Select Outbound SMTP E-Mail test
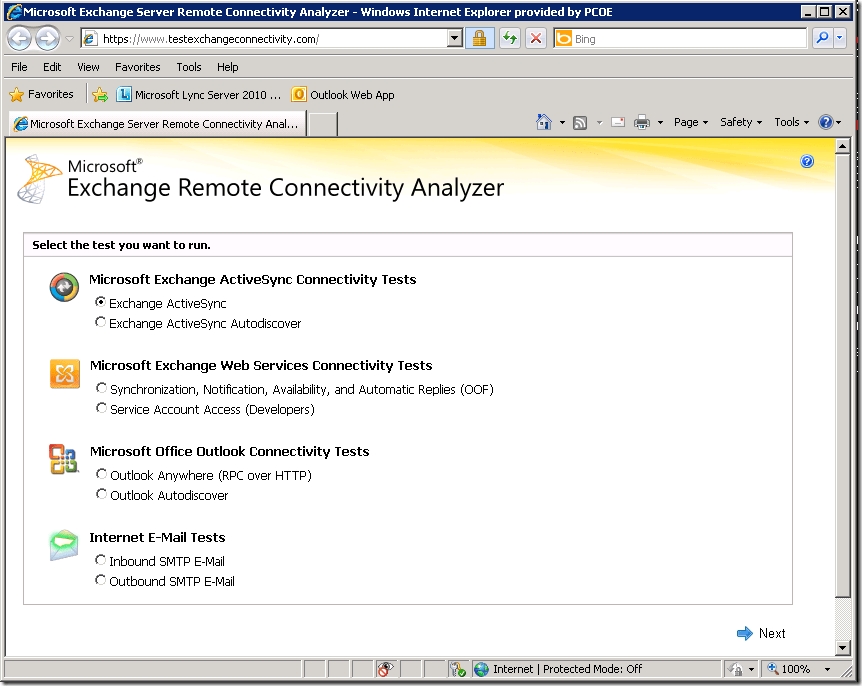862x686 pixels. coord(100,580)
